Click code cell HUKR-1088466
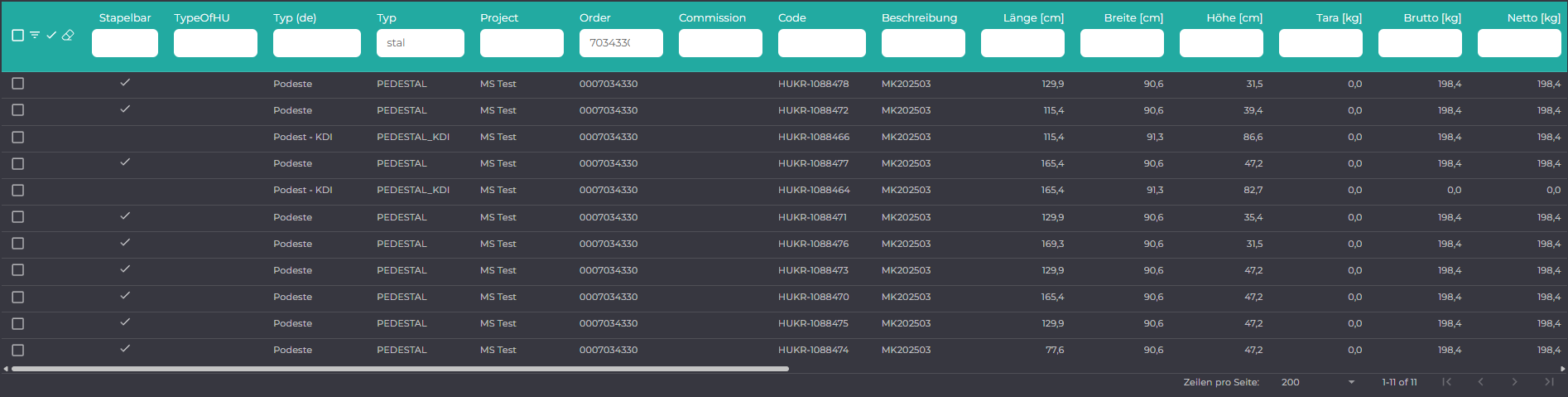Viewport: 1568px width, 397px height. [x=814, y=137]
